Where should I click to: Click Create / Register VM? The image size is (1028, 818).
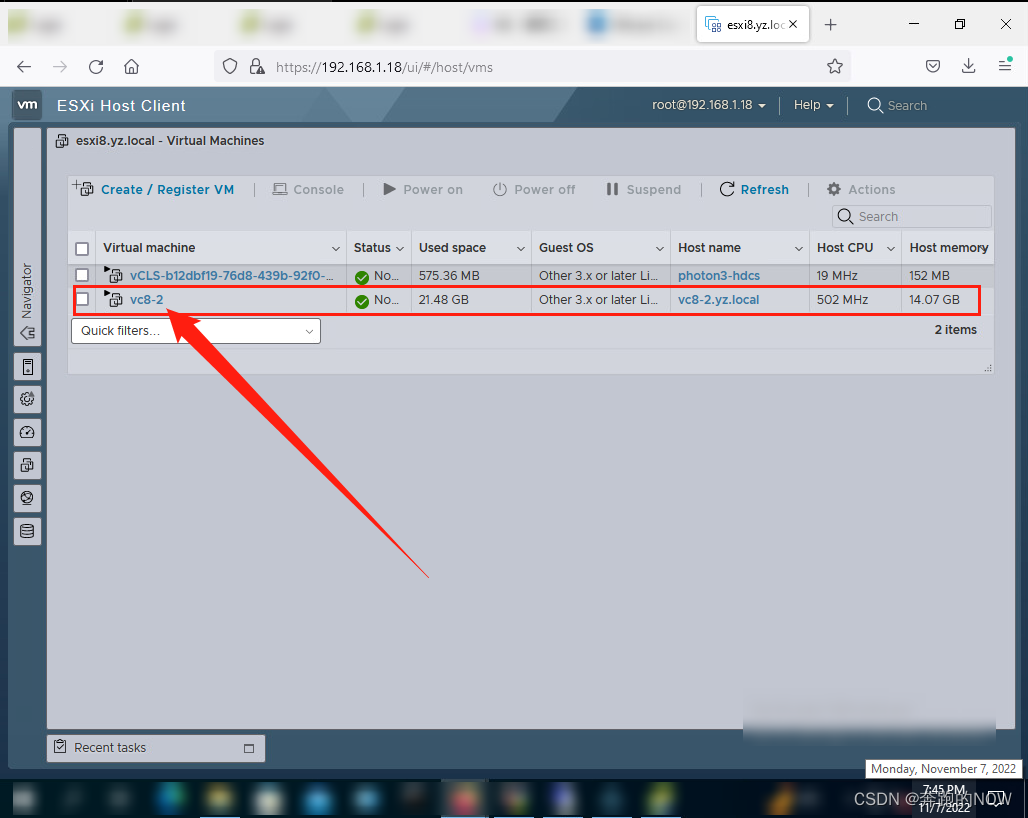pyautogui.click(x=153, y=189)
